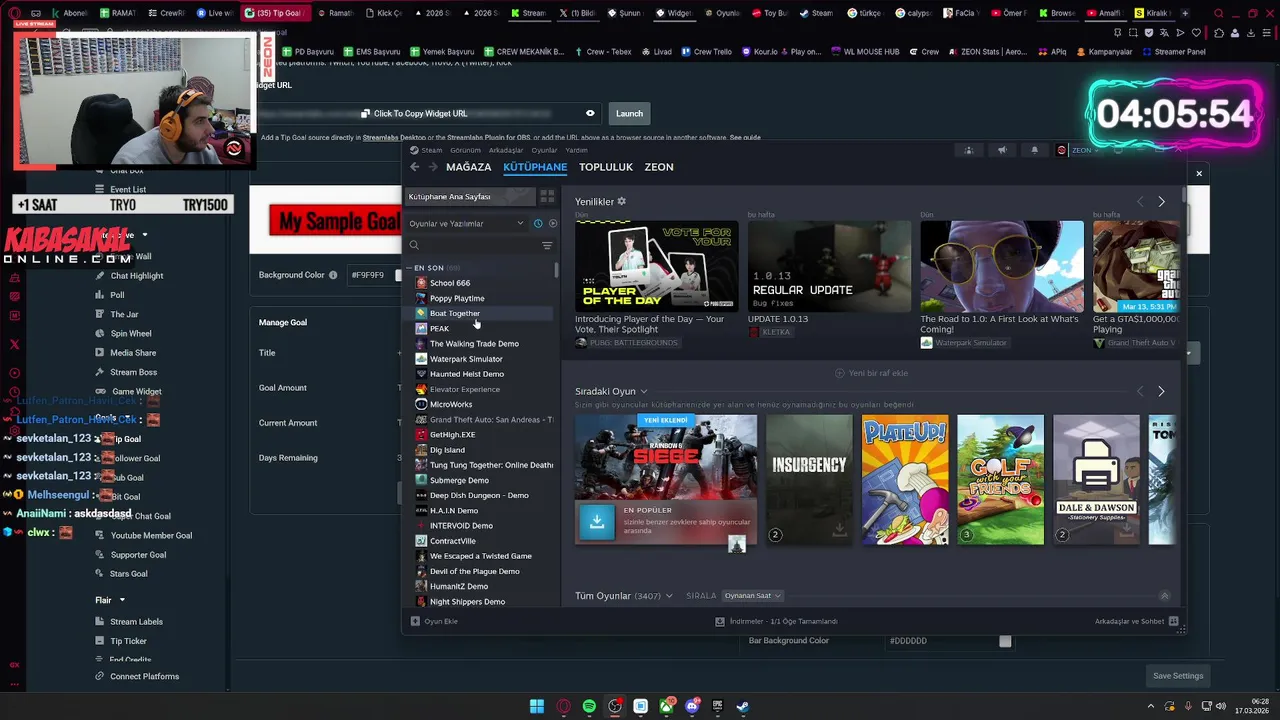
Task: Open the Arkadaşlar menu in Steam
Action: coord(506,150)
